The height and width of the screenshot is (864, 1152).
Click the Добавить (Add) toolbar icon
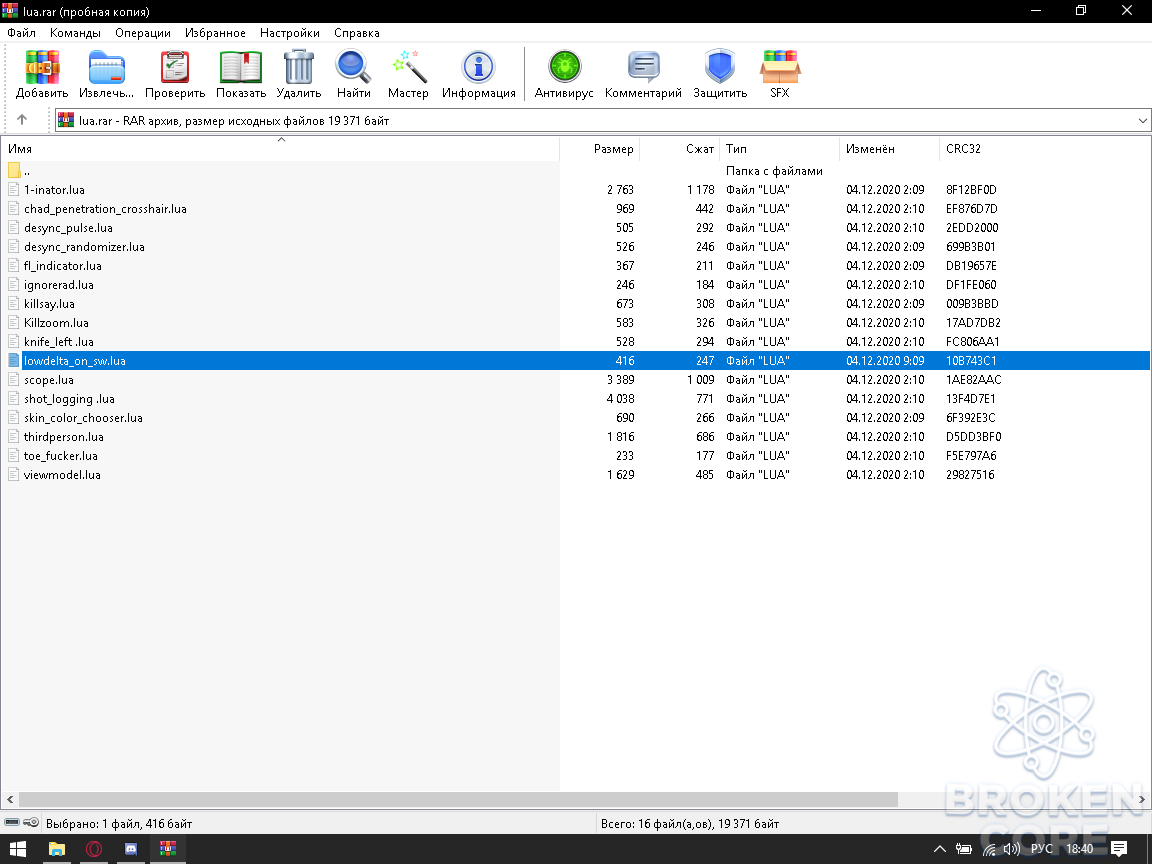point(42,68)
